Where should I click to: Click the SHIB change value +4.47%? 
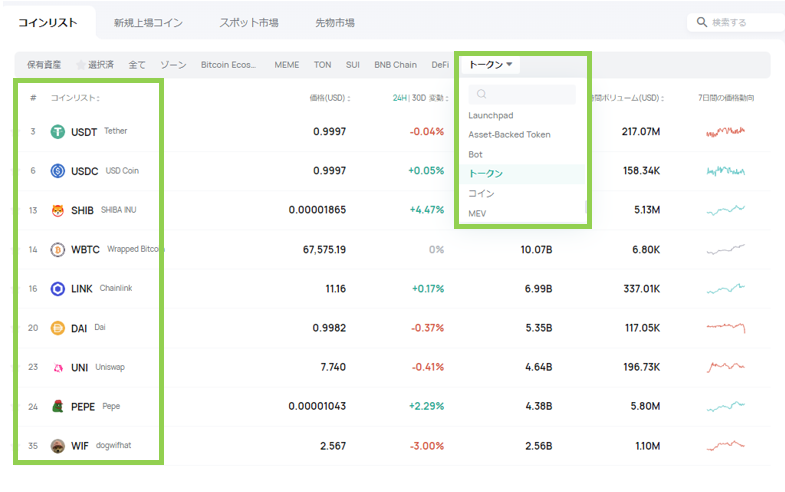coord(427,210)
